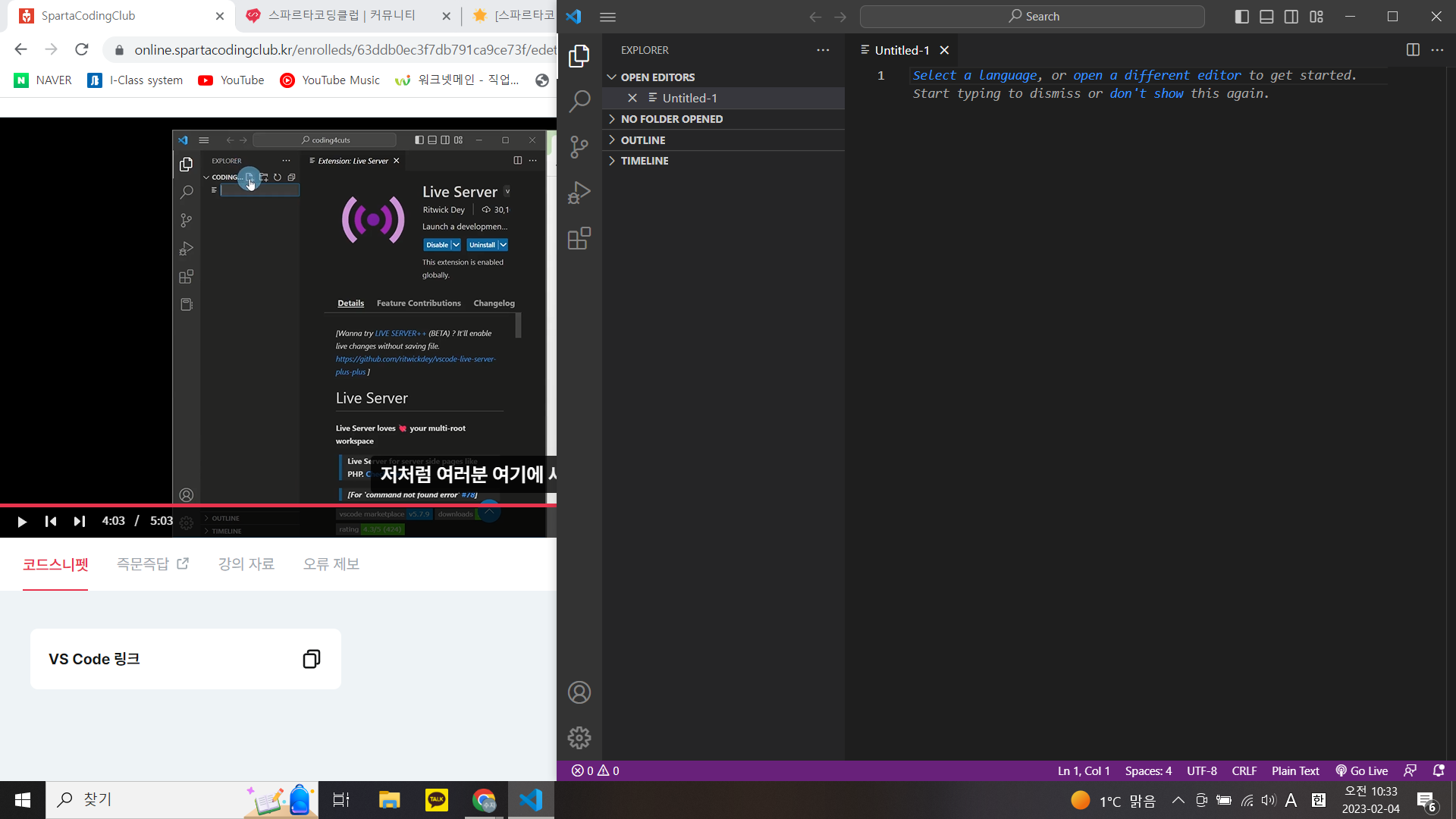Close Untitled-1 in the Open Editors list
This screenshot has height=819, width=1456.
(x=632, y=98)
